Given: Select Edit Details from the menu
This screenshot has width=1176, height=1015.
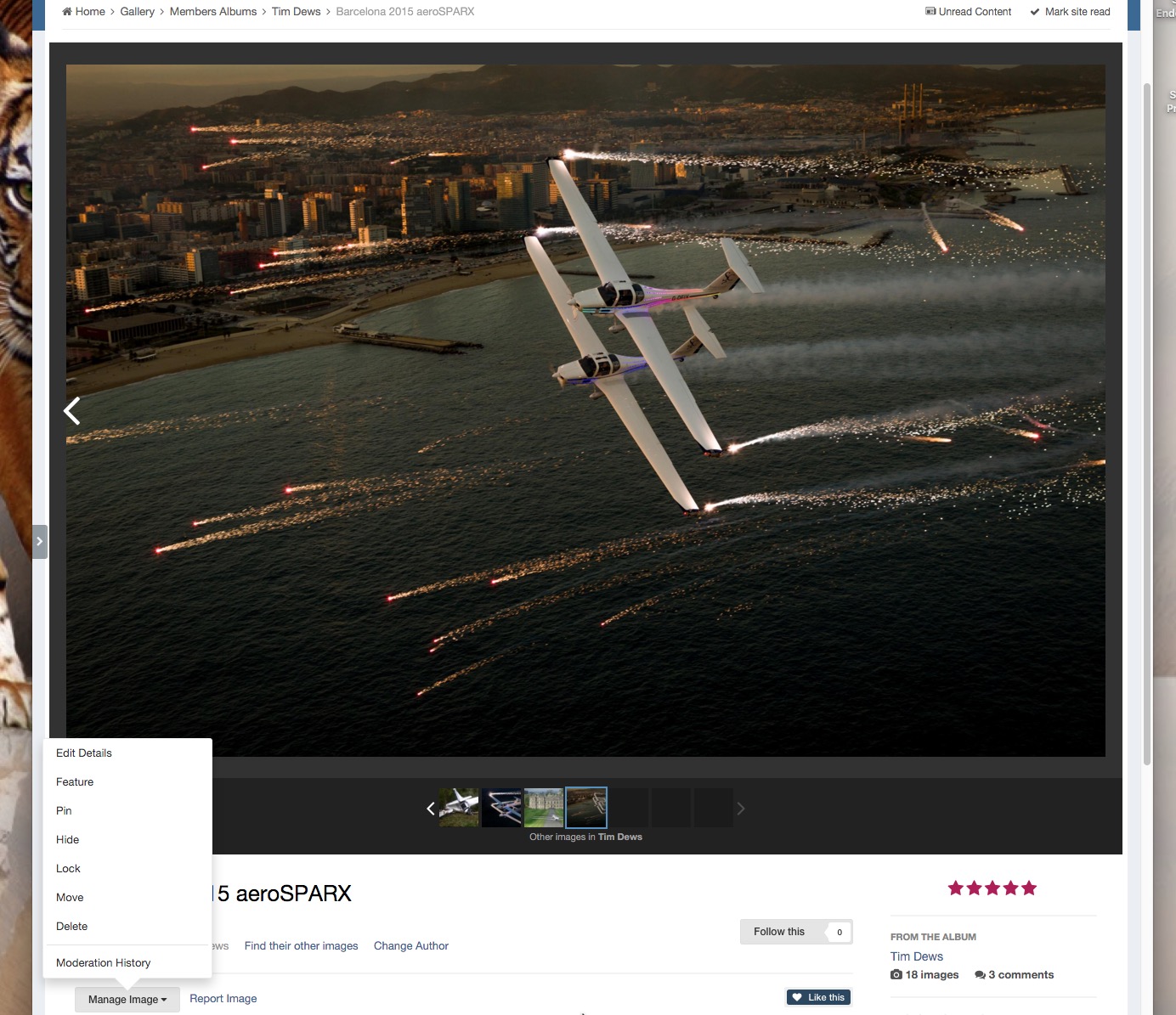Looking at the screenshot, I should [84, 753].
